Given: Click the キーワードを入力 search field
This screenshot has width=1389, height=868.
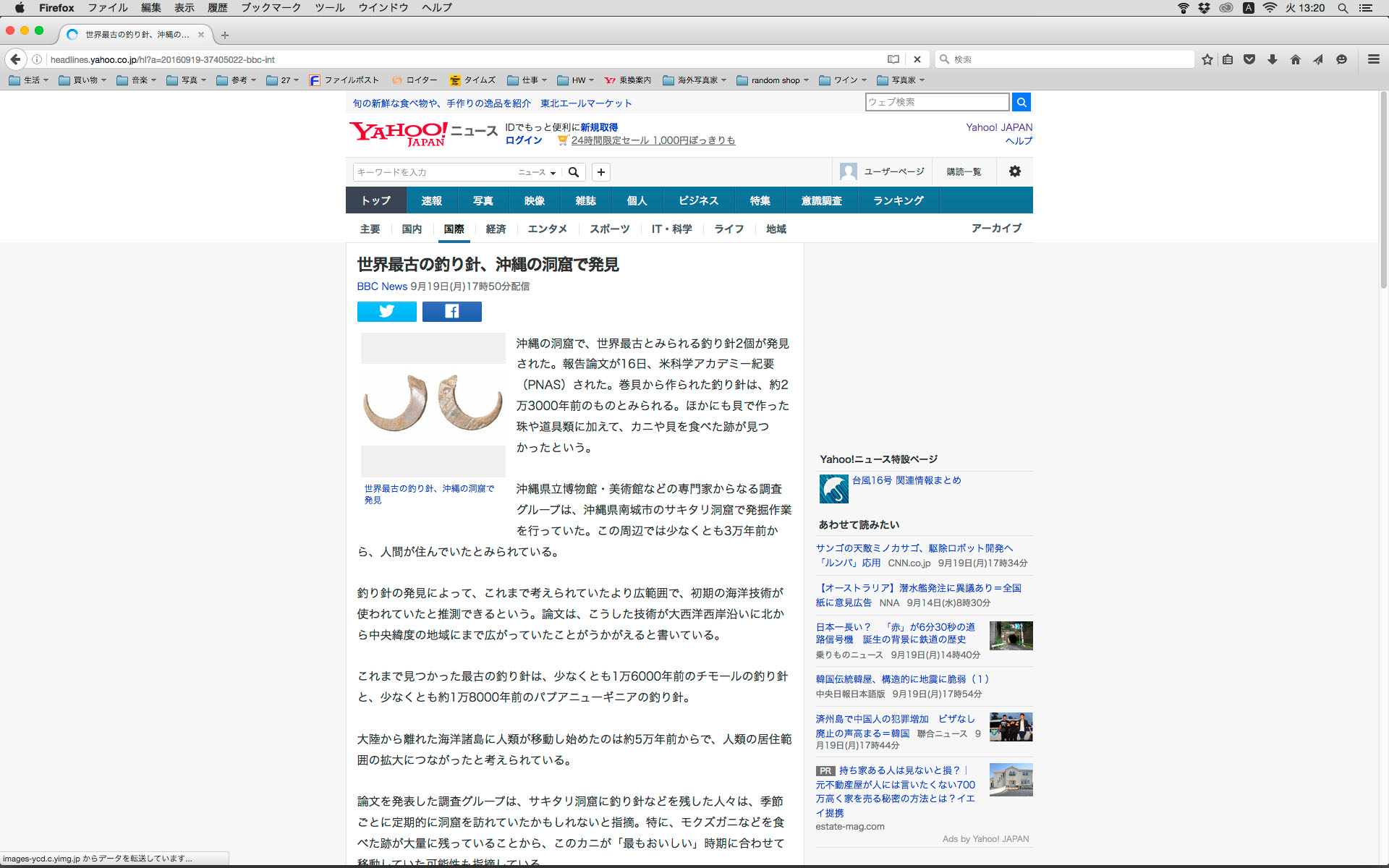Looking at the screenshot, I should (434, 172).
